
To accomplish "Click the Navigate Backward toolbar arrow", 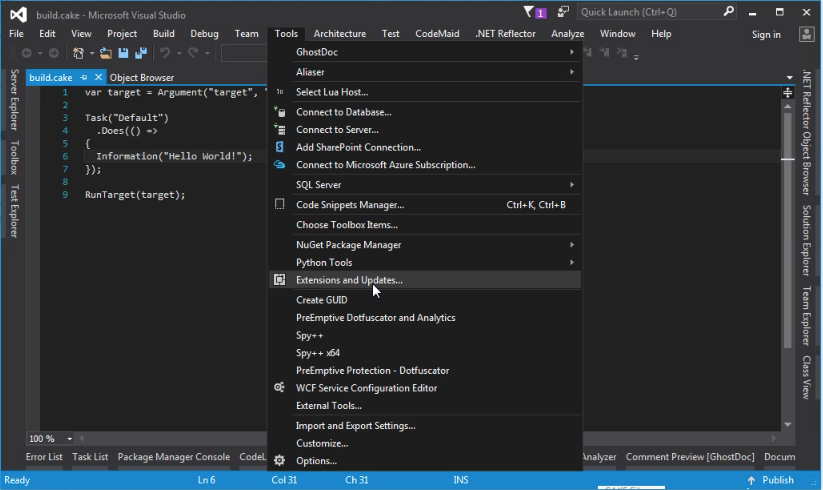I will (26, 53).
